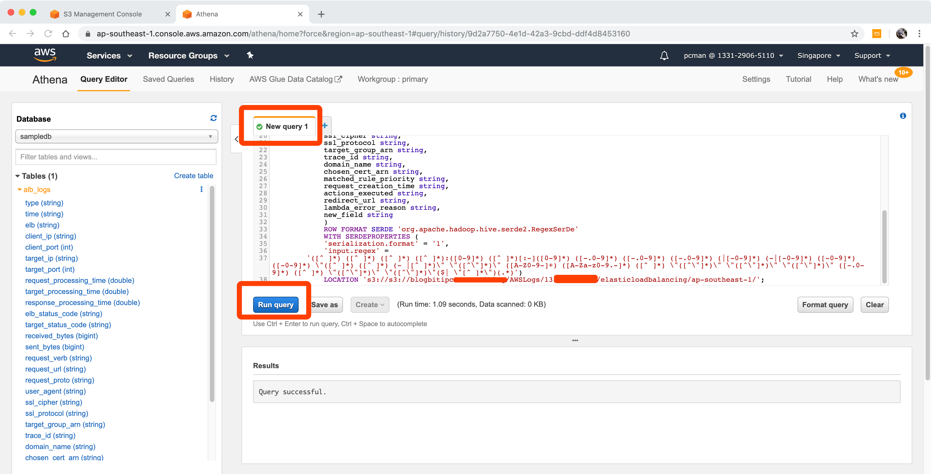Open the Tutorial link
Viewport: 931px width, 474px height.
tap(799, 79)
